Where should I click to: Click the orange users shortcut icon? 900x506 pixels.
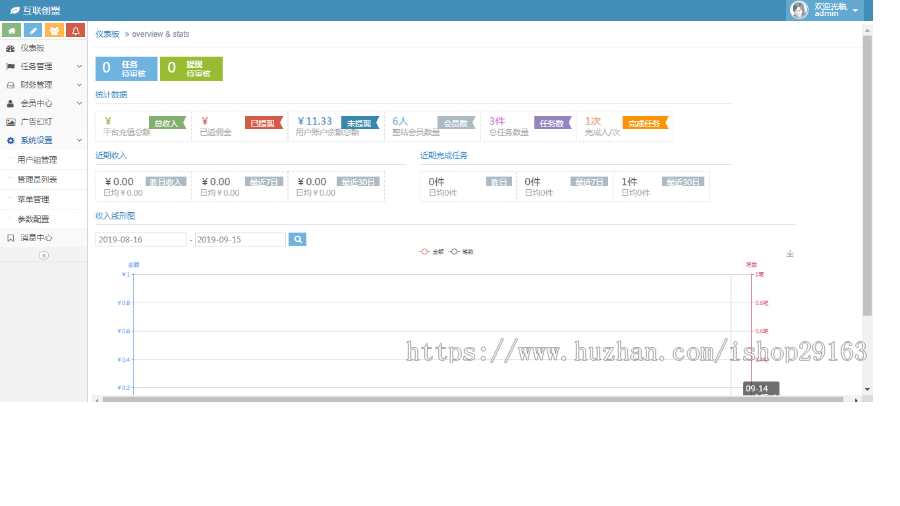(54, 30)
